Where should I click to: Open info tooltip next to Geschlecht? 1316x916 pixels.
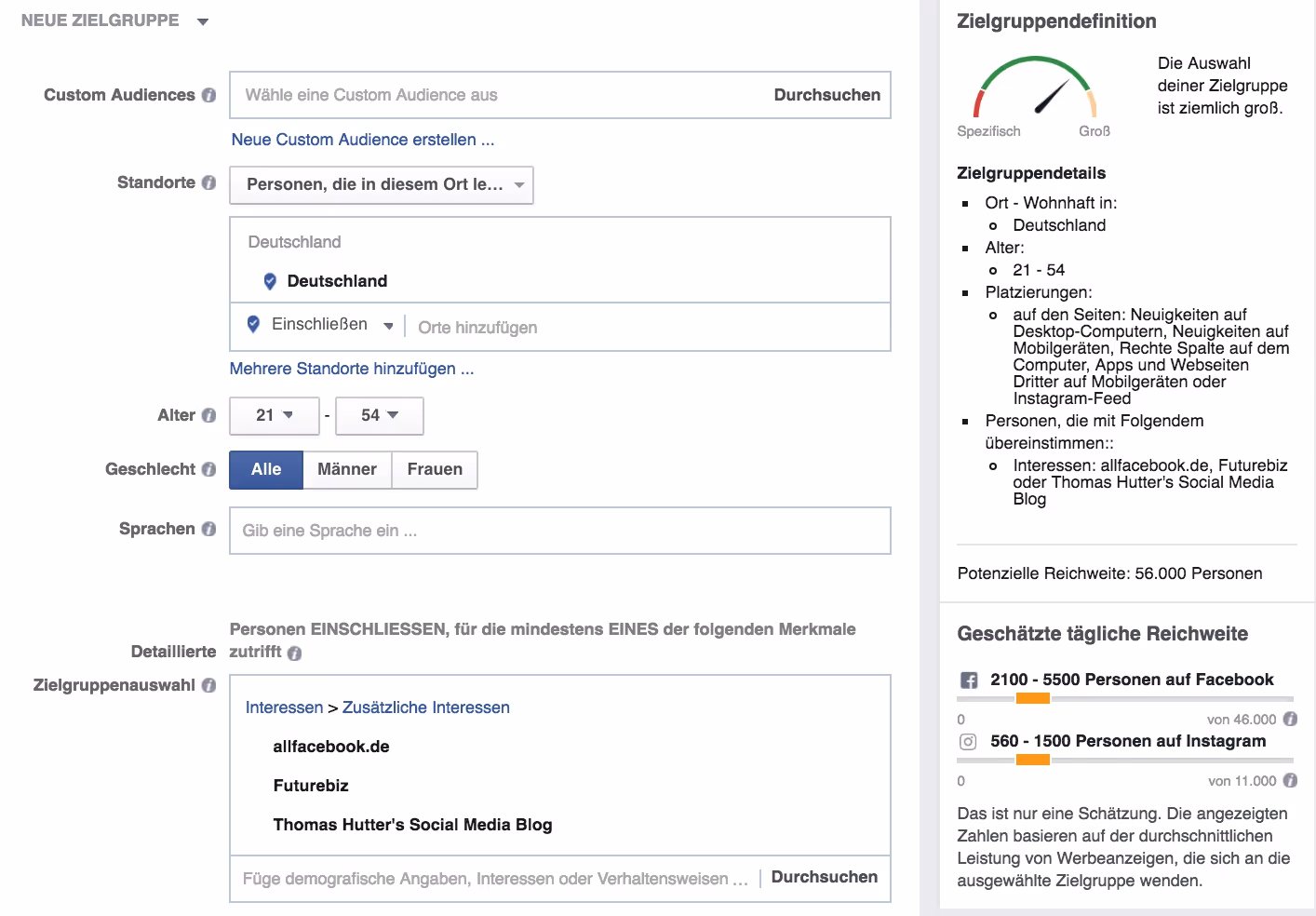[208, 469]
